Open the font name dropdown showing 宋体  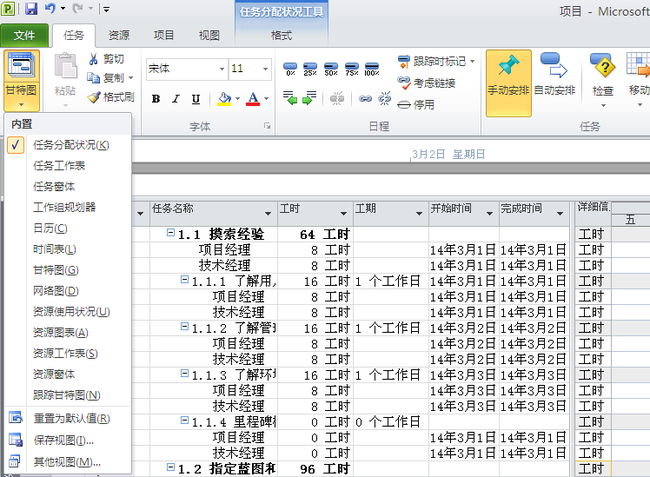[x=222, y=69]
